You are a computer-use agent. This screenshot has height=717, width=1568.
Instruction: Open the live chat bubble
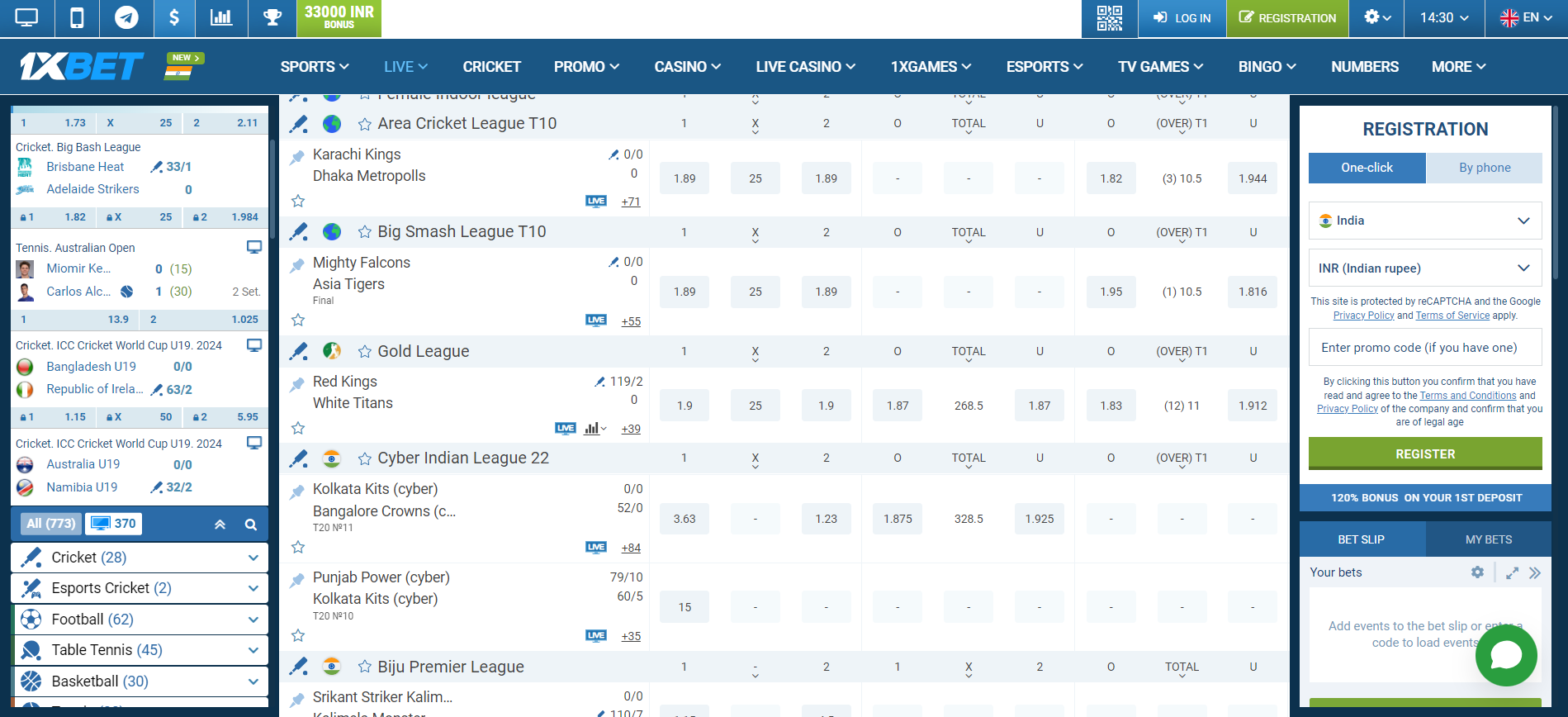(1506, 655)
